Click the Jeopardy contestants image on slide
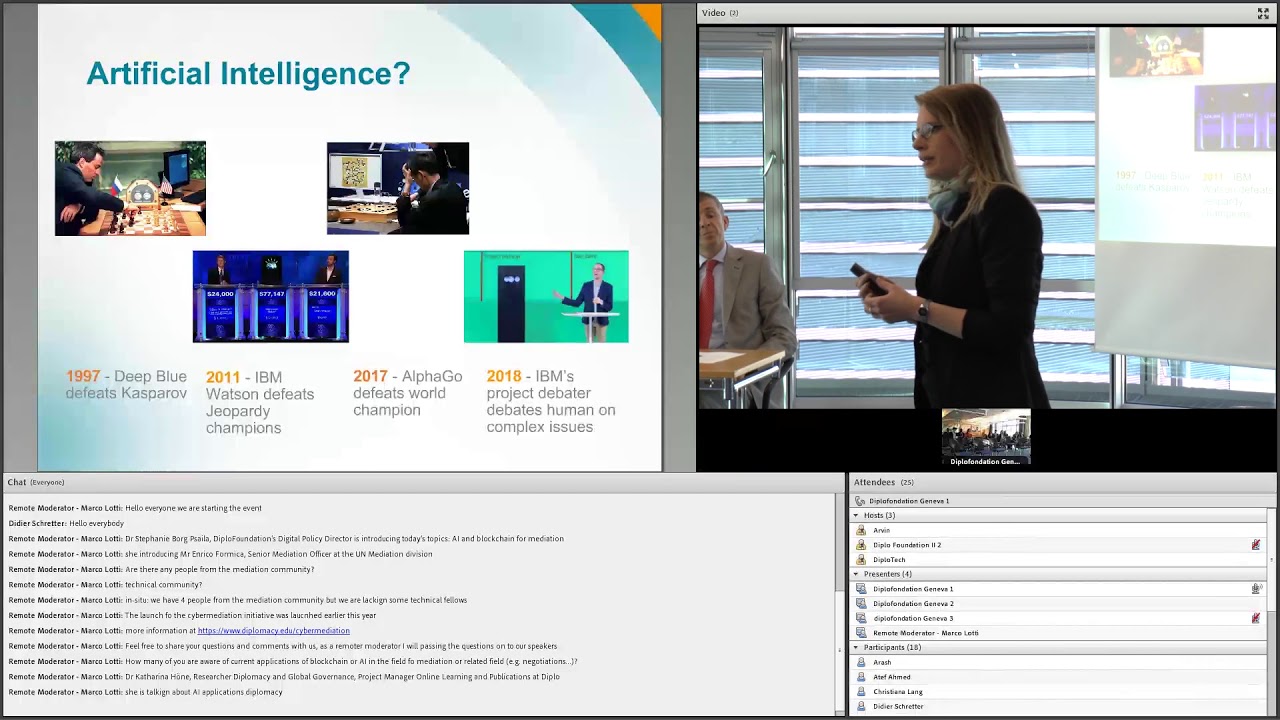This screenshot has height=720, width=1280. click(271, 296)
